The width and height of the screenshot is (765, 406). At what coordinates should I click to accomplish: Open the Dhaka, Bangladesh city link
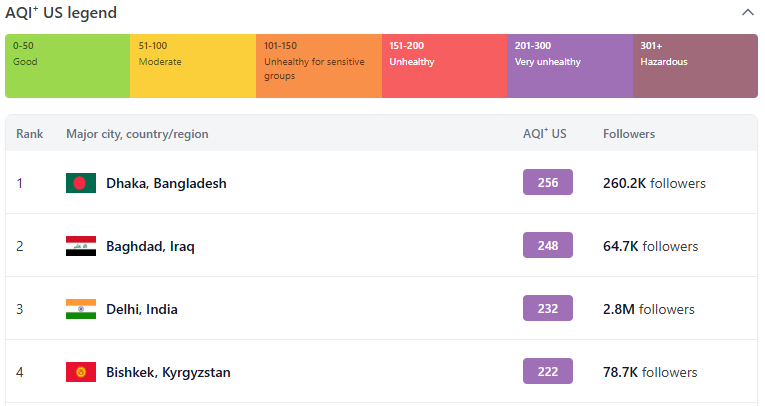pyautogui.click(x=166, y=183)
